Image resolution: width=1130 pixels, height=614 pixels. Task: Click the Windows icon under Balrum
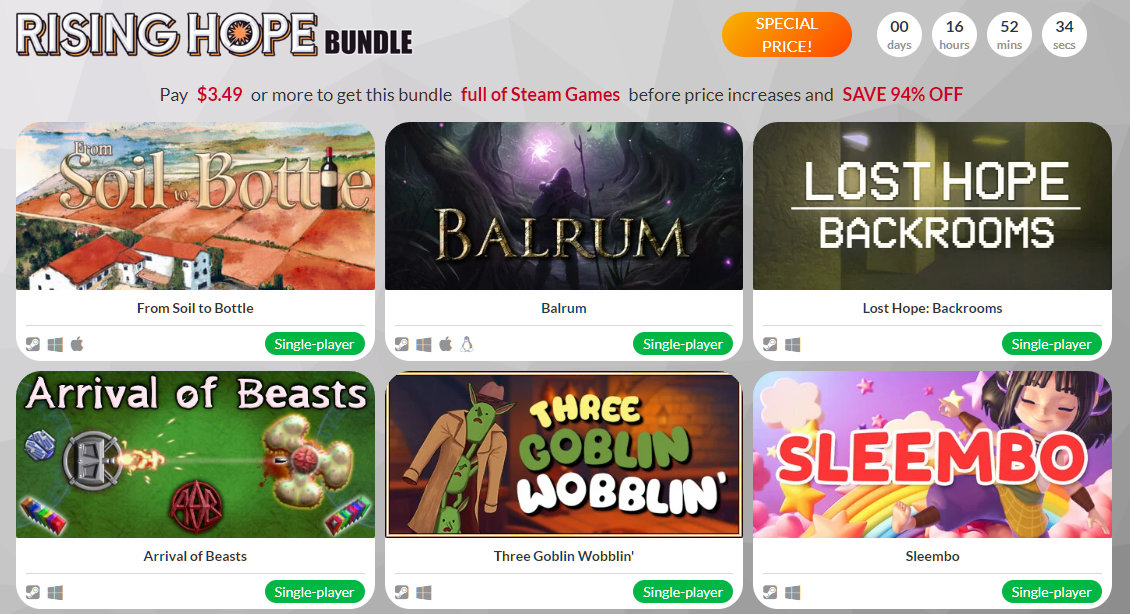pos(424,344)
